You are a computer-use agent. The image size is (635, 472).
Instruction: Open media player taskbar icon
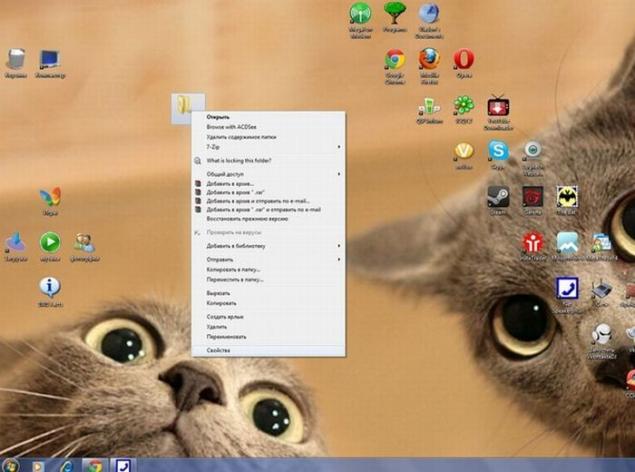(38, 466)
